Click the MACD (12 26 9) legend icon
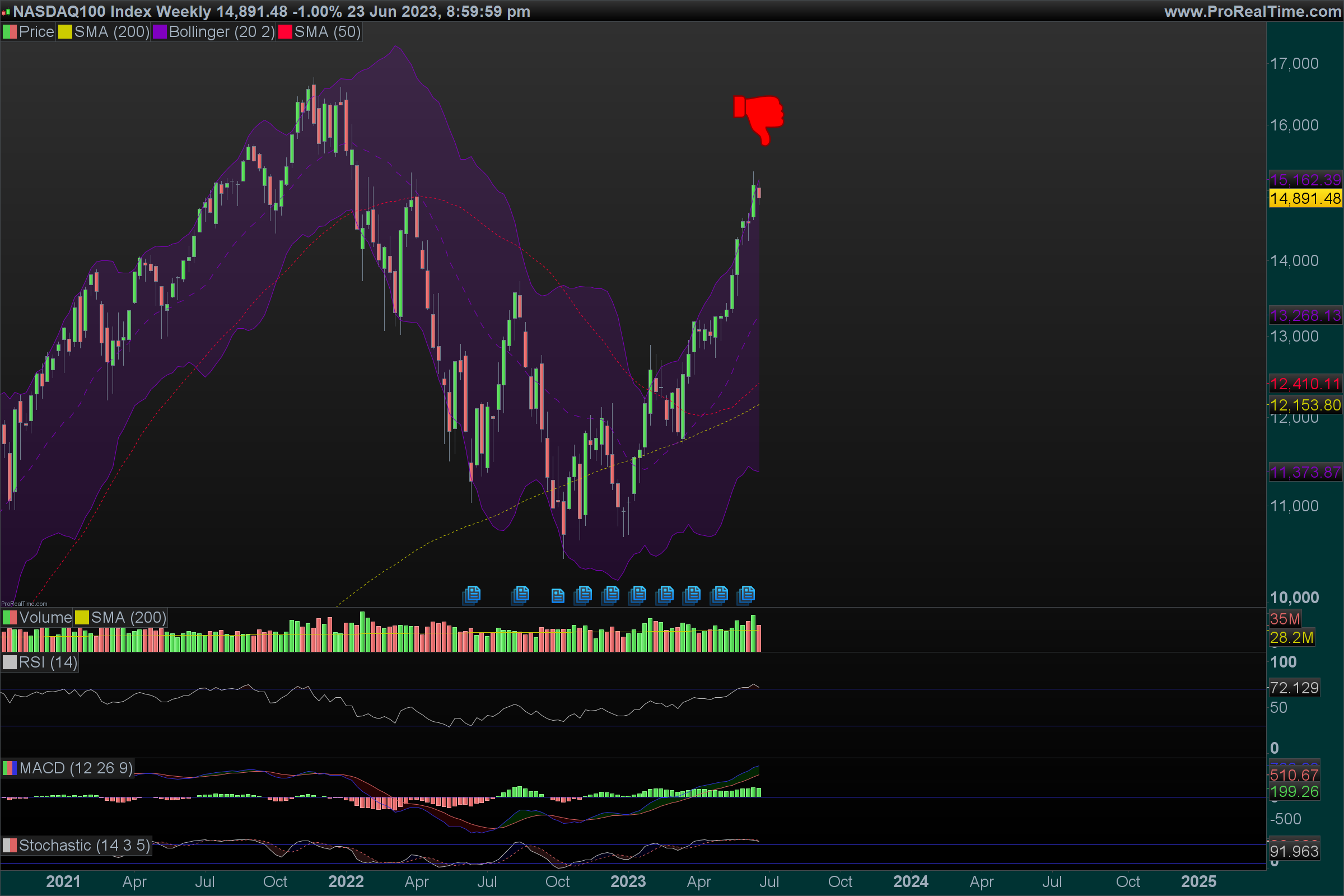Image resolution: width=1344 pixels, height=896 pixels. (x=10, y=768)
